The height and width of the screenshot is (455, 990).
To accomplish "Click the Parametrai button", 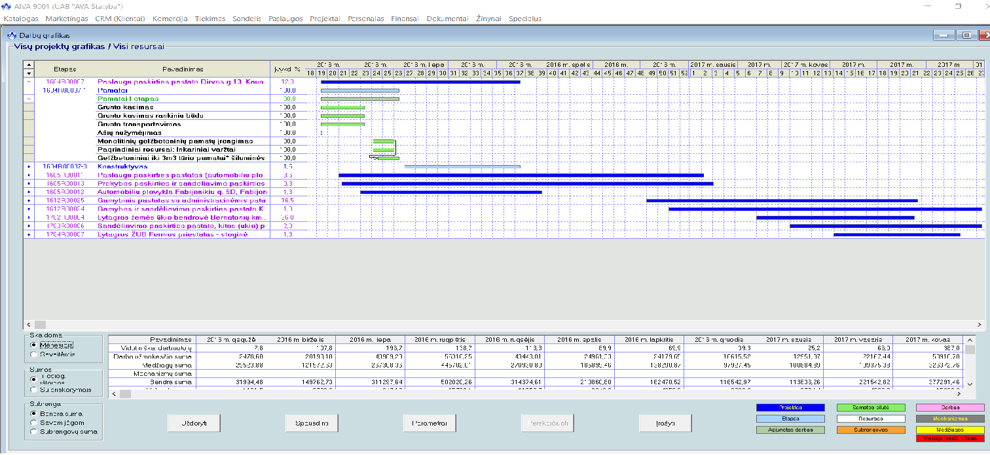I will pos(429,423).
